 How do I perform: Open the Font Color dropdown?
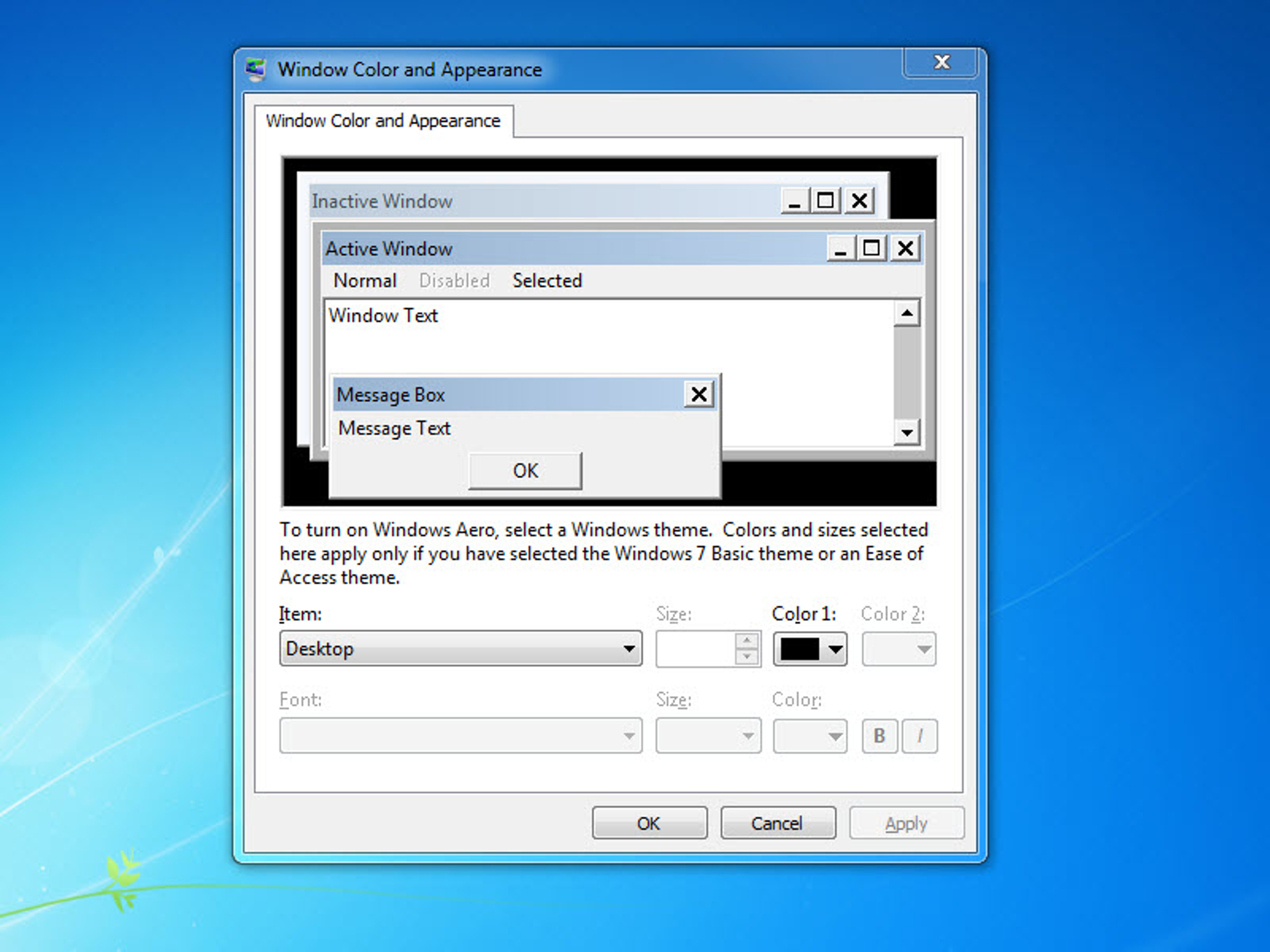coord(810,736)
